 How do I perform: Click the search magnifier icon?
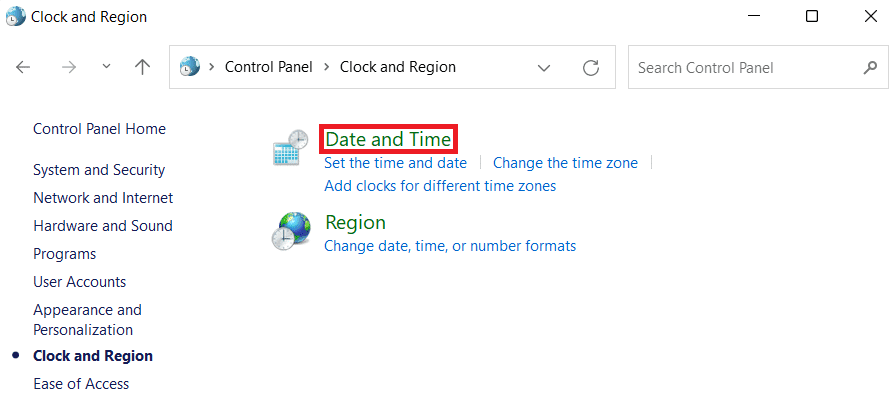click(870, 67)
